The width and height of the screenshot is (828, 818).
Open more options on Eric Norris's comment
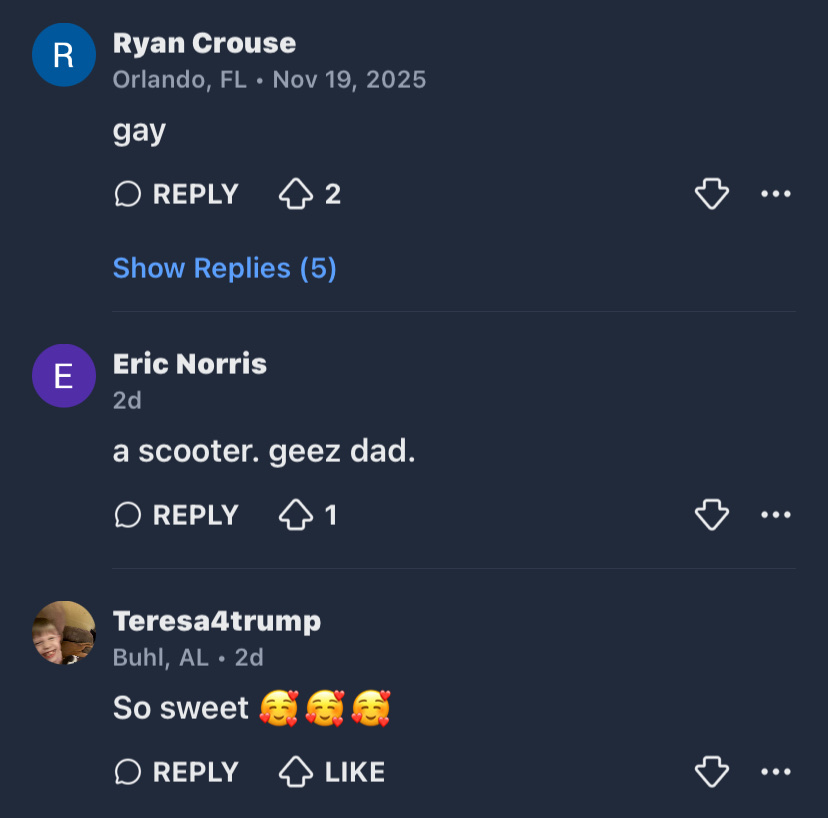[776, 515]
